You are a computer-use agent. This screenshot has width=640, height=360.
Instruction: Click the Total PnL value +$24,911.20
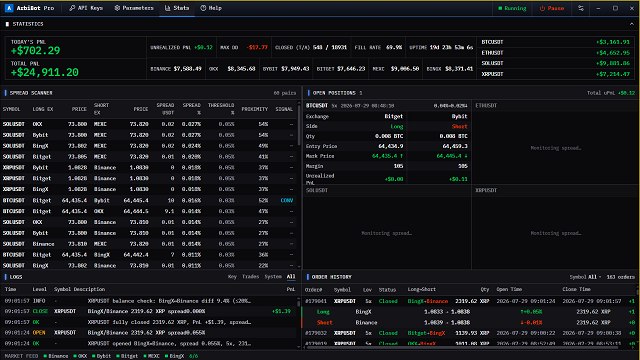[44, 72]
